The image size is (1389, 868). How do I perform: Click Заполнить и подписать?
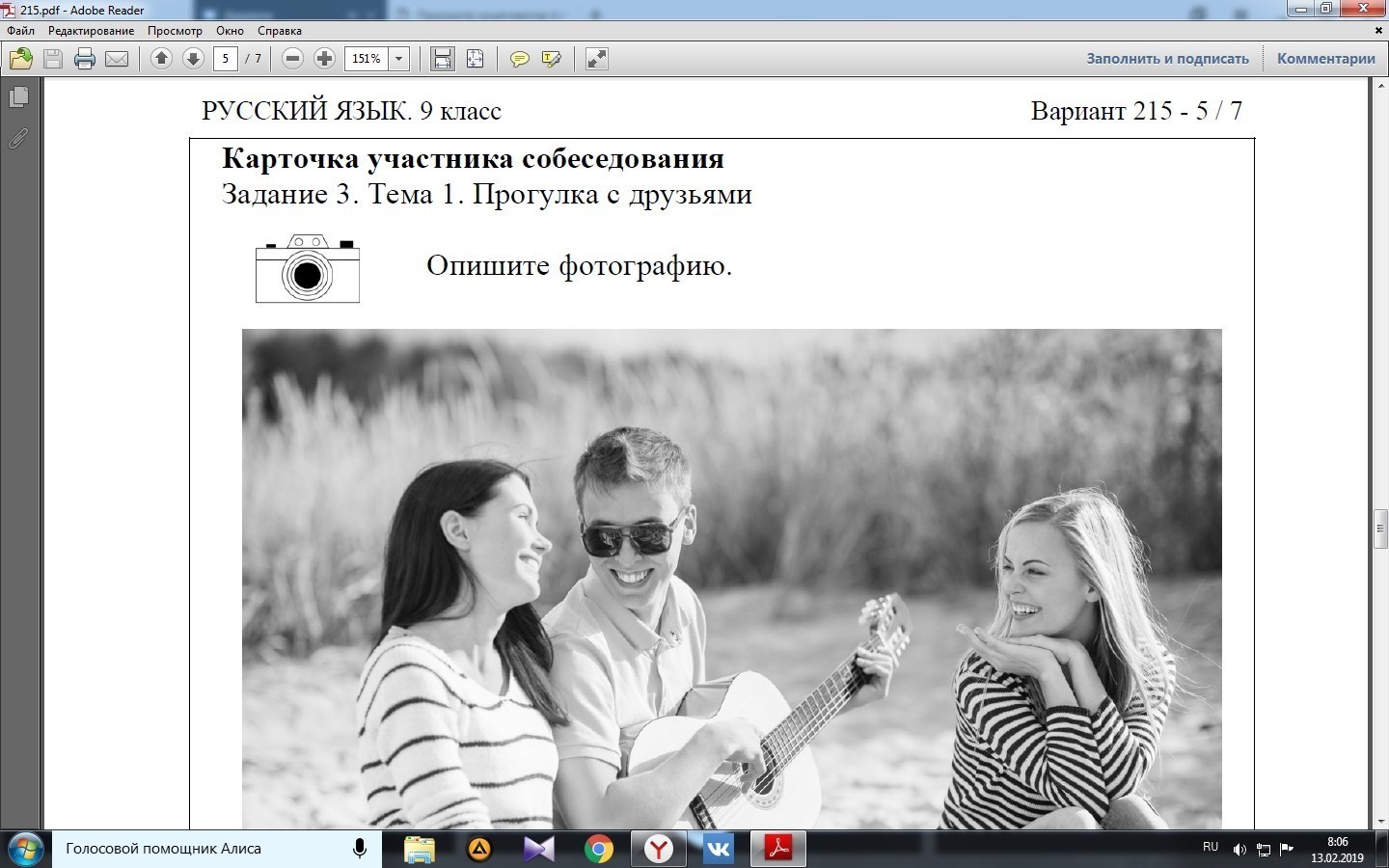1167,59
